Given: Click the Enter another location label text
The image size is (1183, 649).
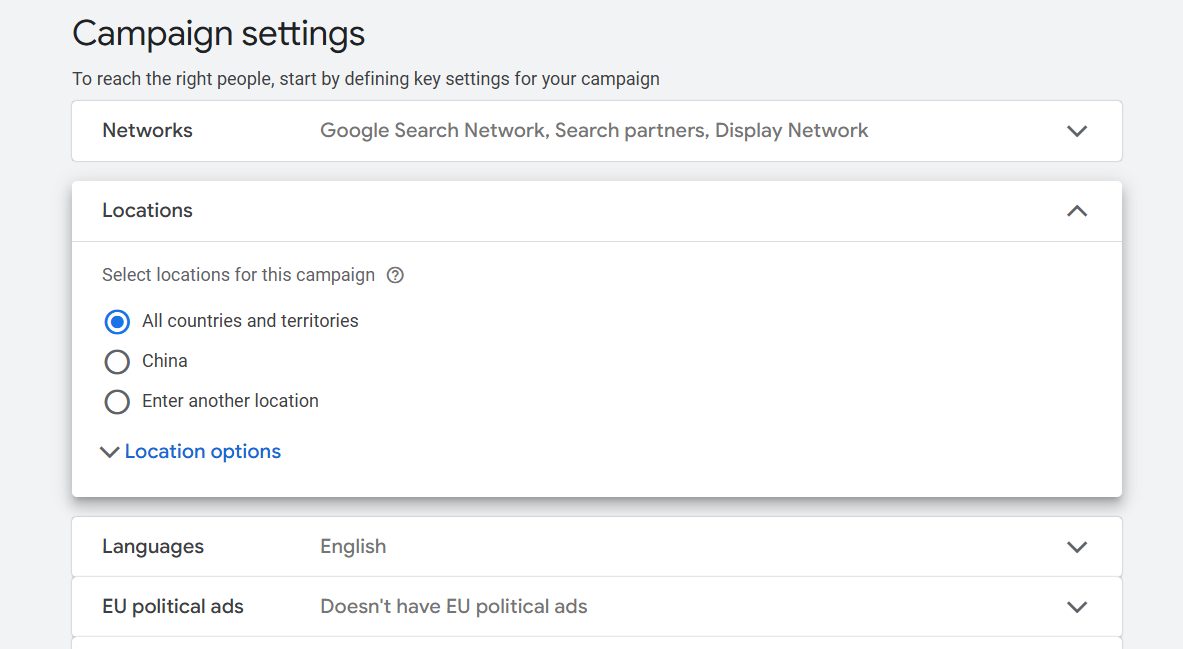Looking at the screenshot, I should click(230, 401).
